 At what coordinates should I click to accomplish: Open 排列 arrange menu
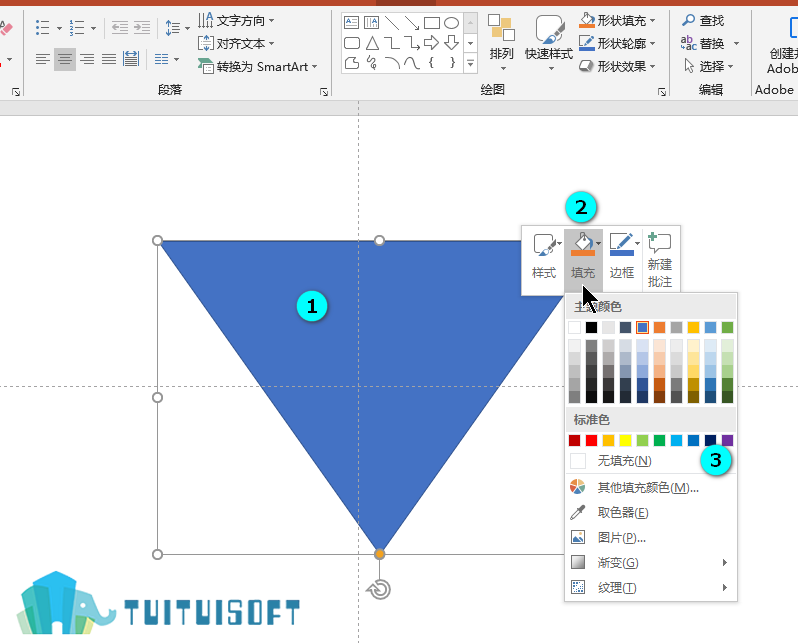tap(502, 43)
